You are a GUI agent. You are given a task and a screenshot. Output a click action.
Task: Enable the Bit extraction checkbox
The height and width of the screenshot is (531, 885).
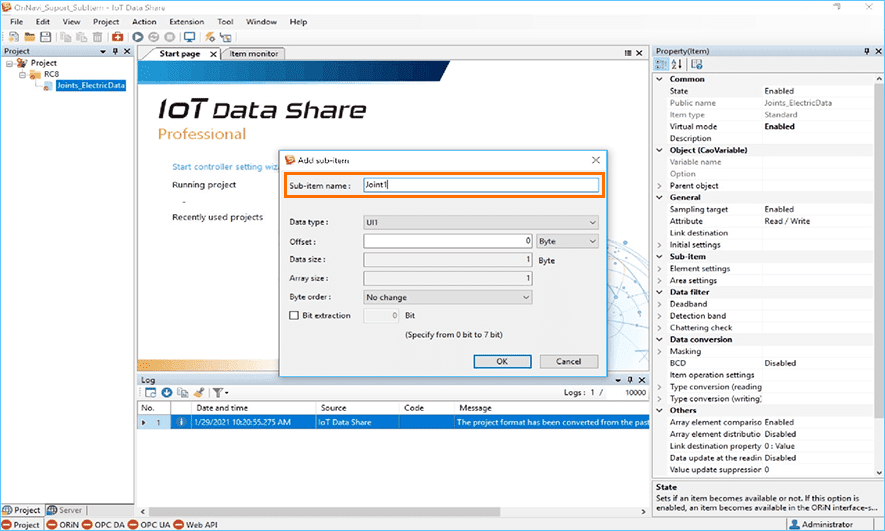294,315
